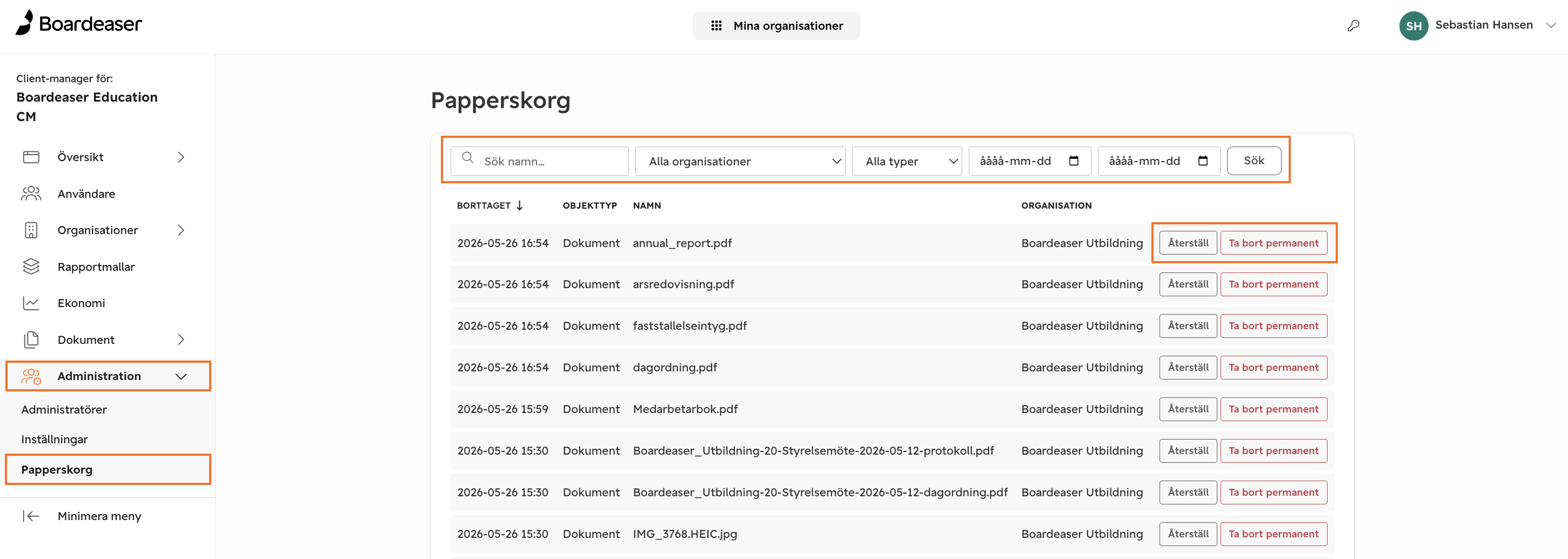Restore arsredovisning.pdf with Återställ
Image resolution: width=1568 pixels, height=559 pixels.
[1188, 284]
